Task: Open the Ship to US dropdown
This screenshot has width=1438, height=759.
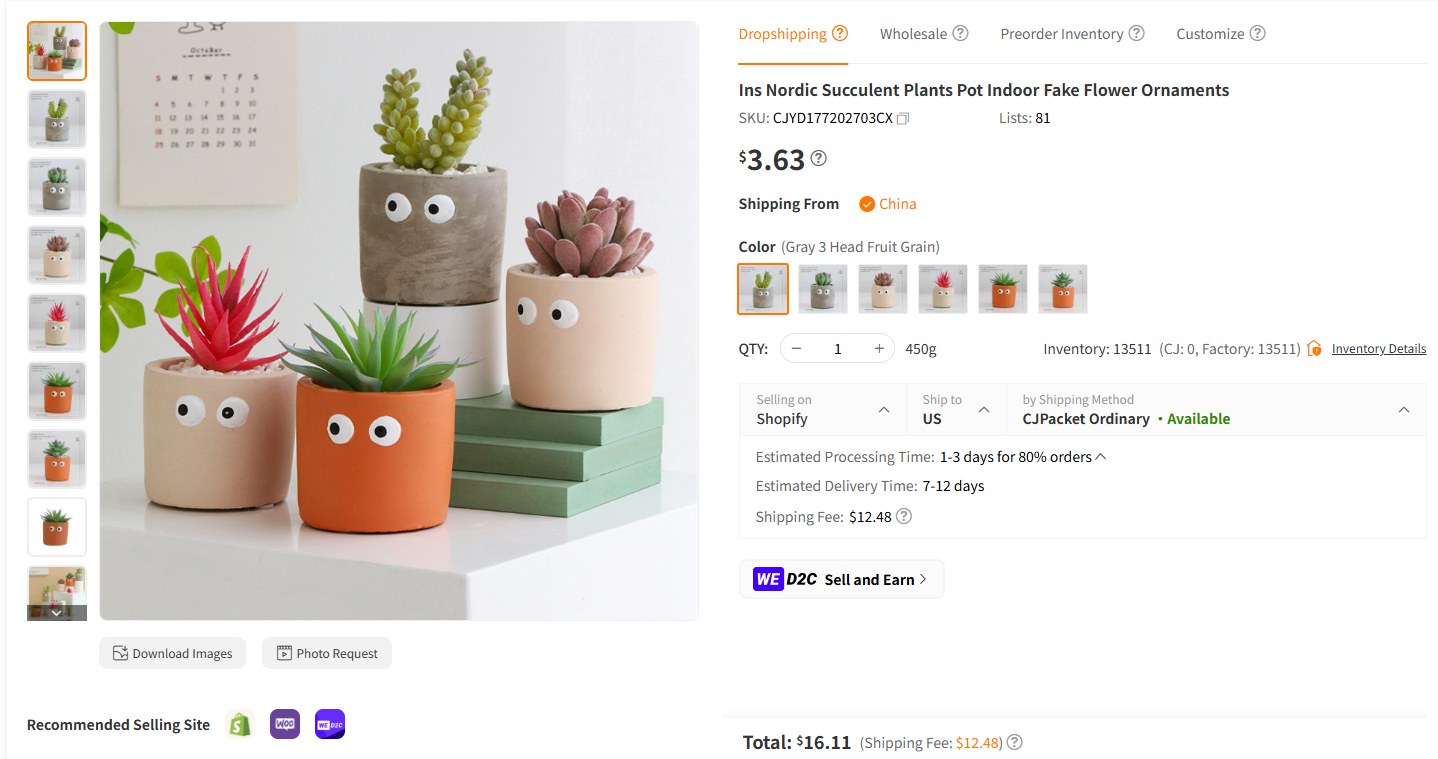Action: (984, 409)
